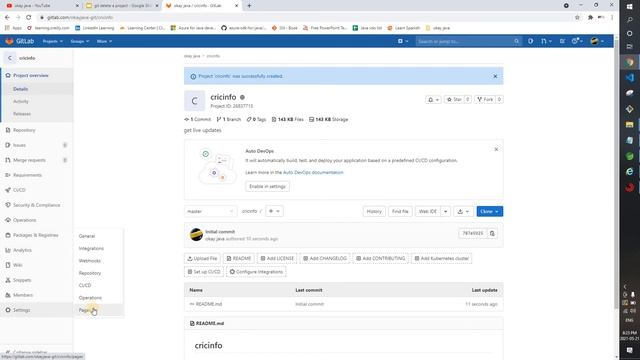640x360 pixels.
Task: Open the 1 Branch link
Action: 229,120
